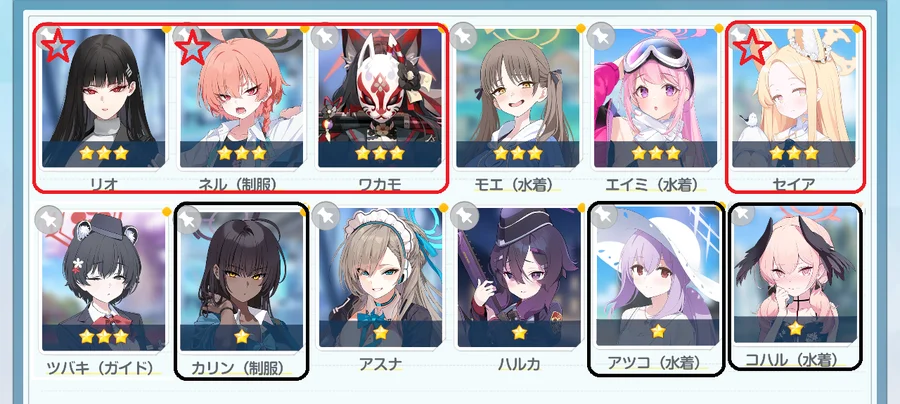The width and height of the screenshot is (900, 404).
Task: Click the single star rating on コハル（水着）
Action: [795, 329]
